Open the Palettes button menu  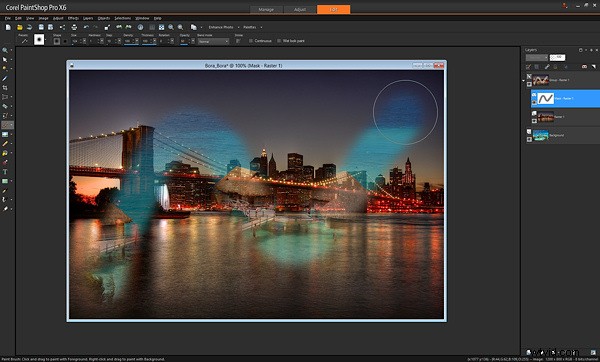(252, 27)
